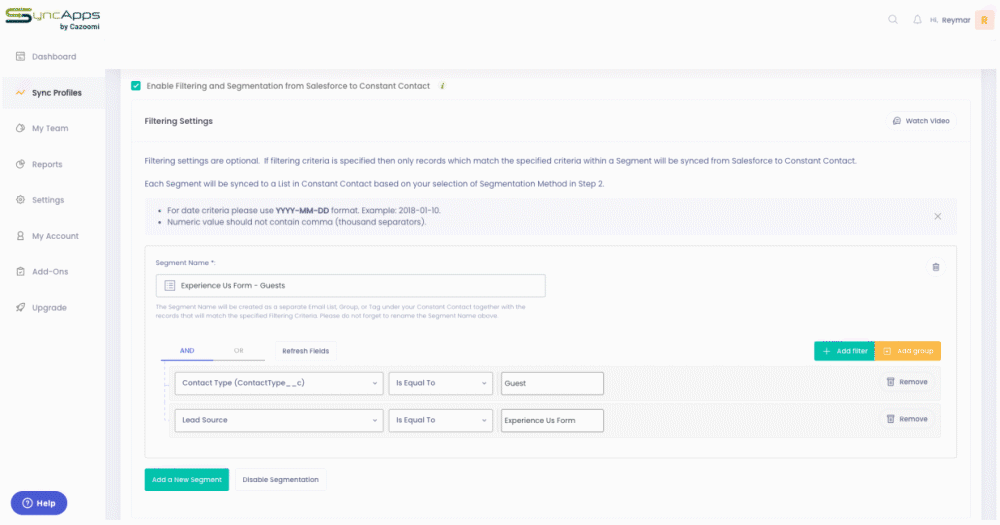The image size is (1000, 525).
Task: Open the Is Equal To operator for Lead Source
Action: coord(441,420)
